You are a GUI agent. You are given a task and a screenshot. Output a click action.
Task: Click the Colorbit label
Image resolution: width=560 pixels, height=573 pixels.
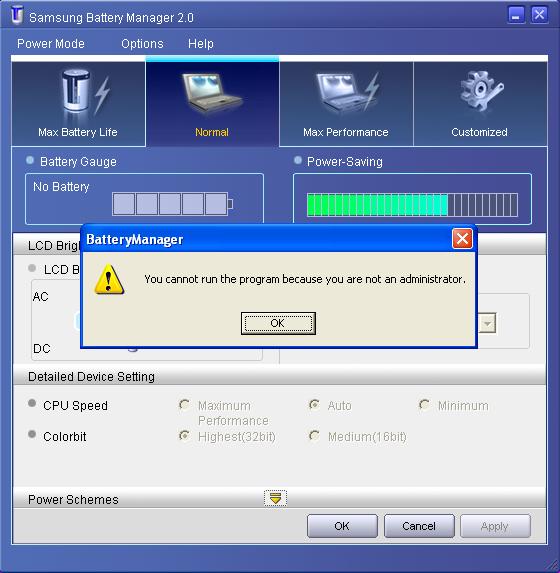pyautogui.click(x=65, y=437)
